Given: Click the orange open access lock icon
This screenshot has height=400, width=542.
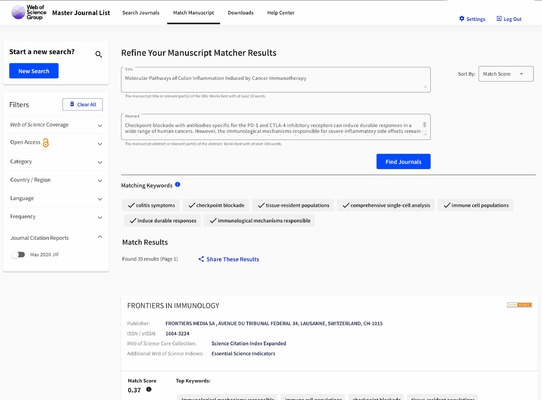Looking at the screenshot, I should (x=46, y=142).
